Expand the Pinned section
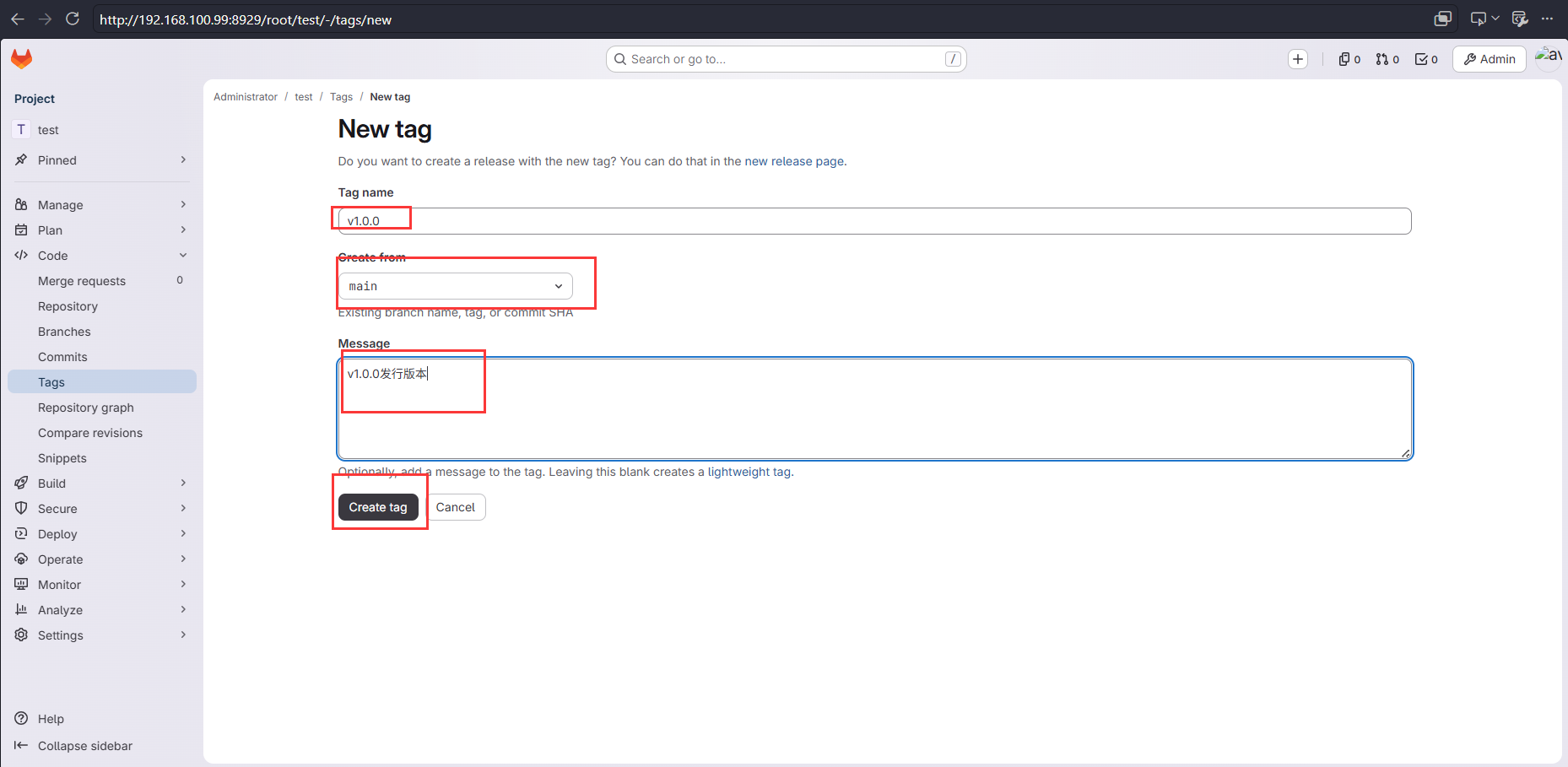The height and width of the screenshot is (767, 1568). [101, 160]
